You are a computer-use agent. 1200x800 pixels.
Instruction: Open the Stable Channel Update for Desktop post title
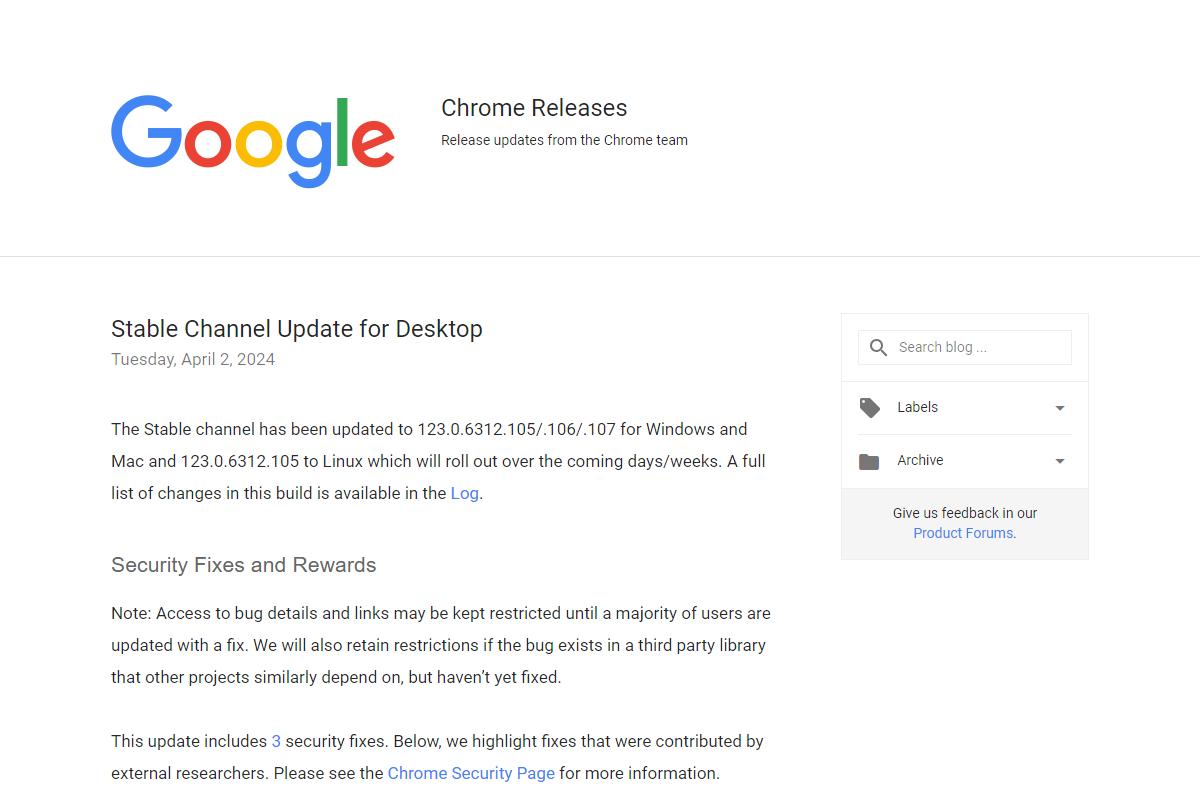coord(297,329)
